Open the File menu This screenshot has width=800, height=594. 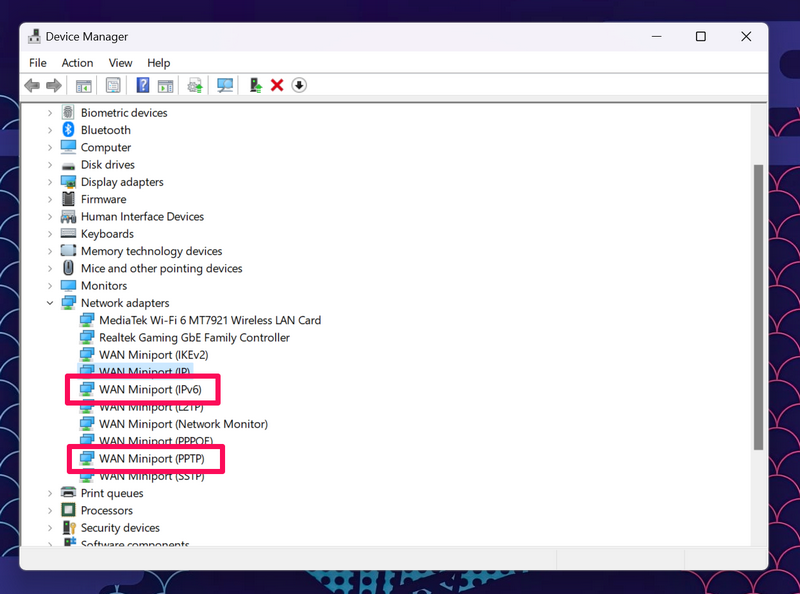click(x=38, y=63)
